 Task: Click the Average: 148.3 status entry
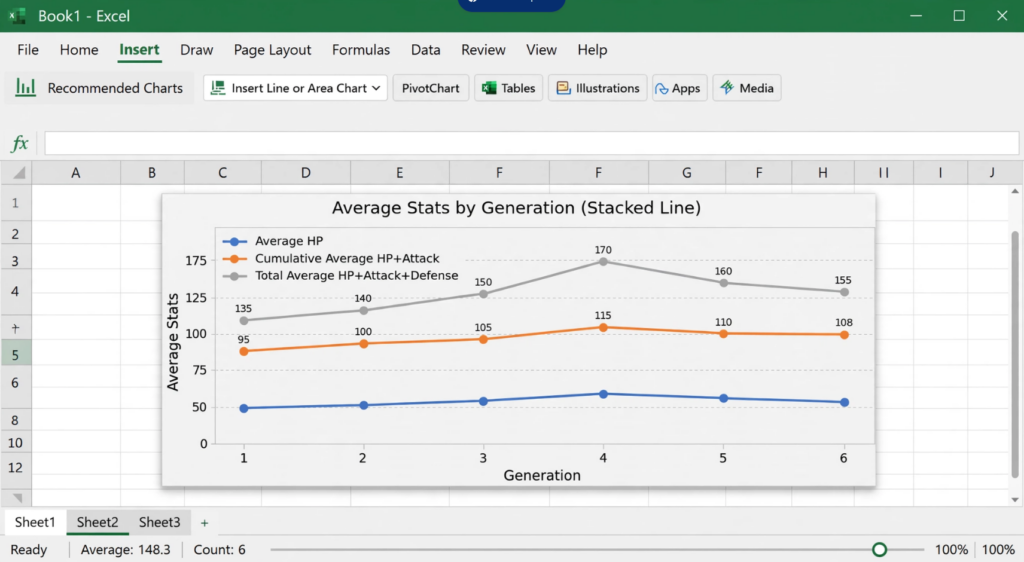point(125,550)
